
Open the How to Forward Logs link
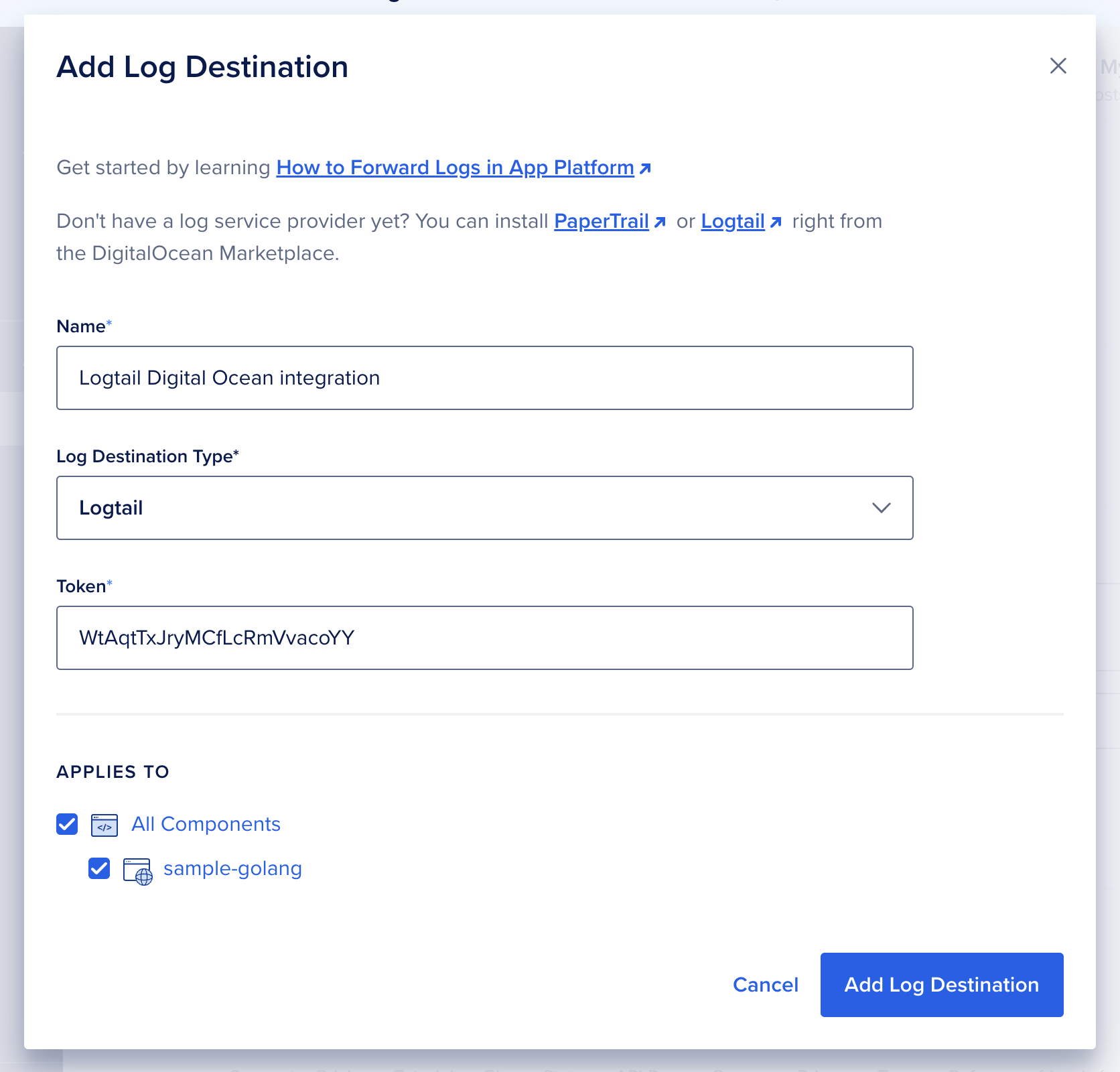click(455, 167)
